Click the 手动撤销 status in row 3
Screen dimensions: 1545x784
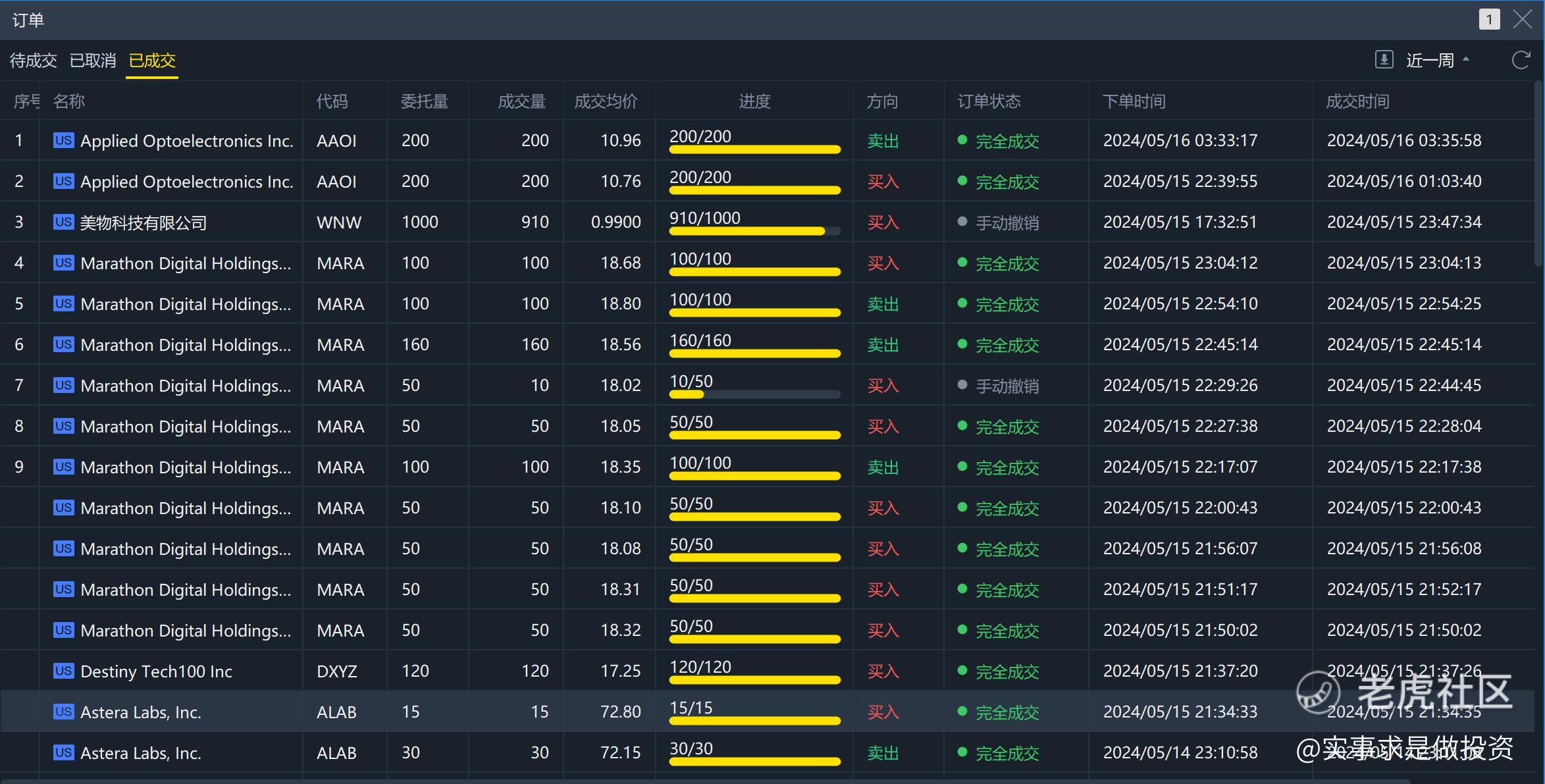[1007, 222]
